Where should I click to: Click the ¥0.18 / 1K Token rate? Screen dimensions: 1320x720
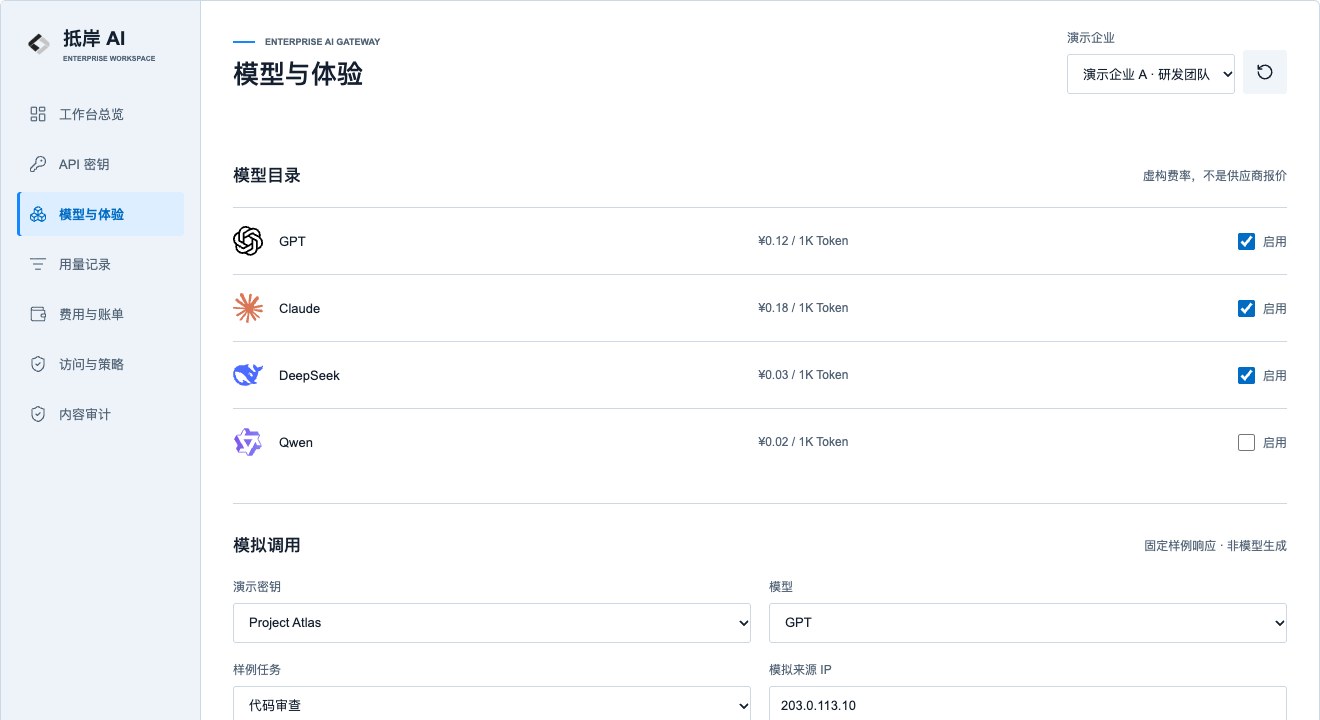803,308
